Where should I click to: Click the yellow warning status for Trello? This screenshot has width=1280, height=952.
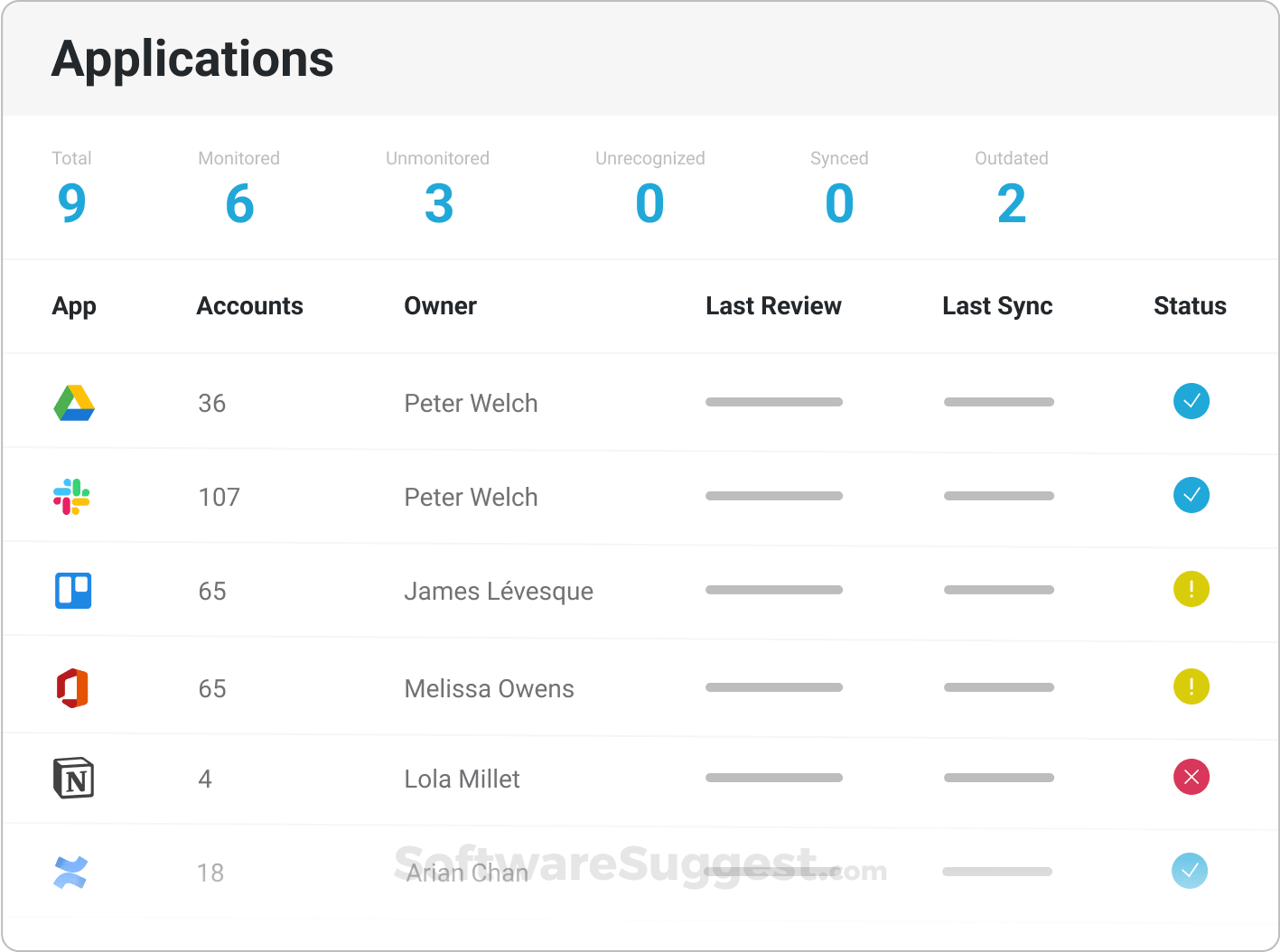coord(1191,589)
